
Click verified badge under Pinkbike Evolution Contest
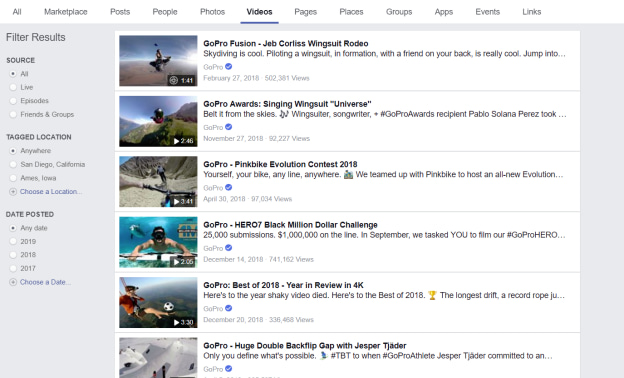[228, 187]
